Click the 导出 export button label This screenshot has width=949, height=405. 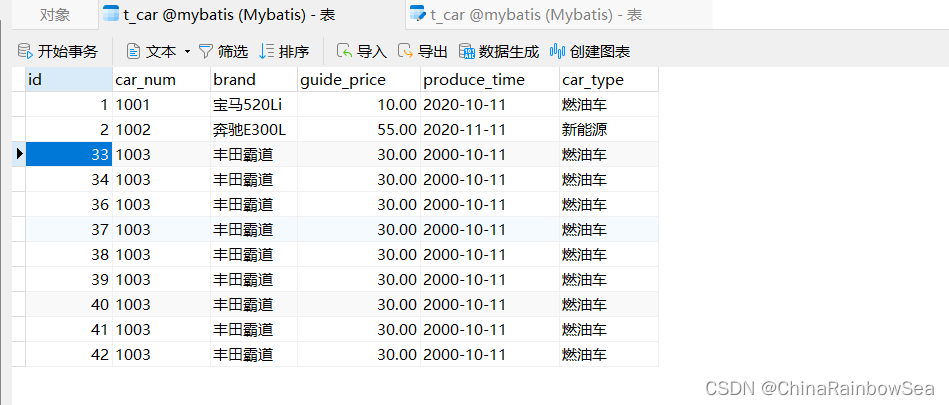pyautogui.click(x=433, y=51)
